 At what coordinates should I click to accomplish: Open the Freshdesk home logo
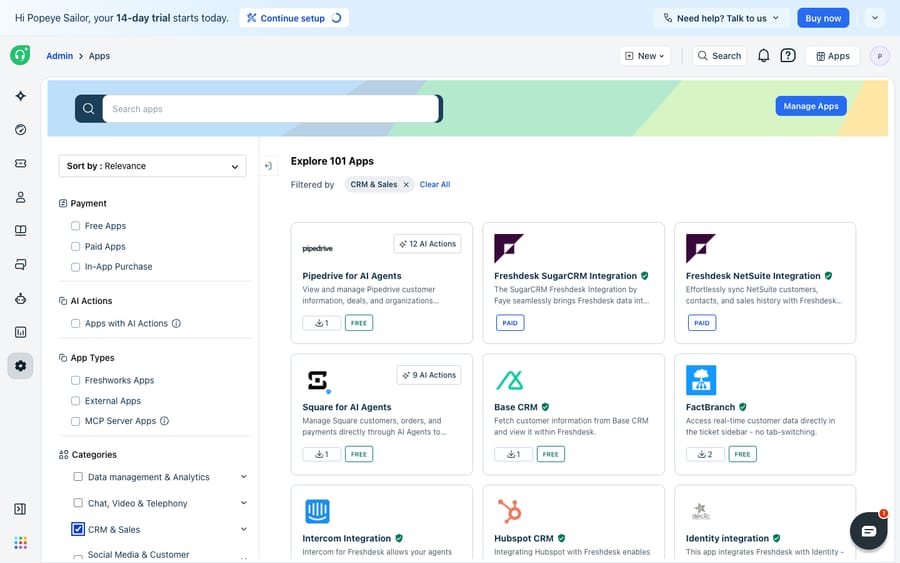[20, 55]
